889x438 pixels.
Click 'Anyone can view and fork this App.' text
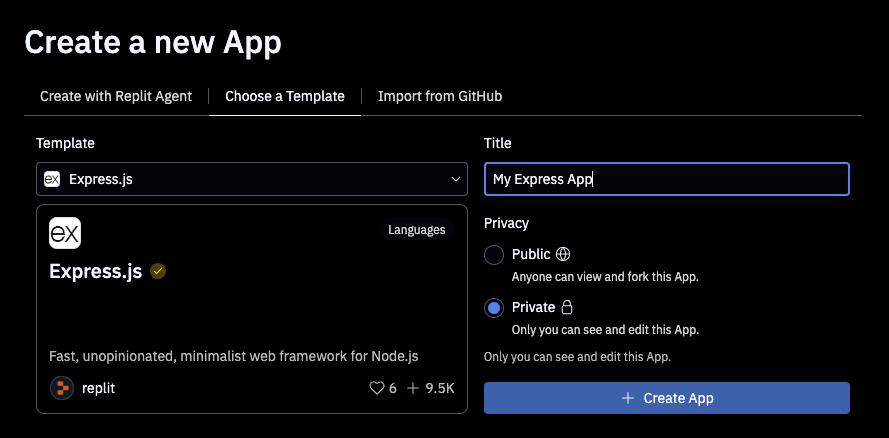[x=606, y=277]
